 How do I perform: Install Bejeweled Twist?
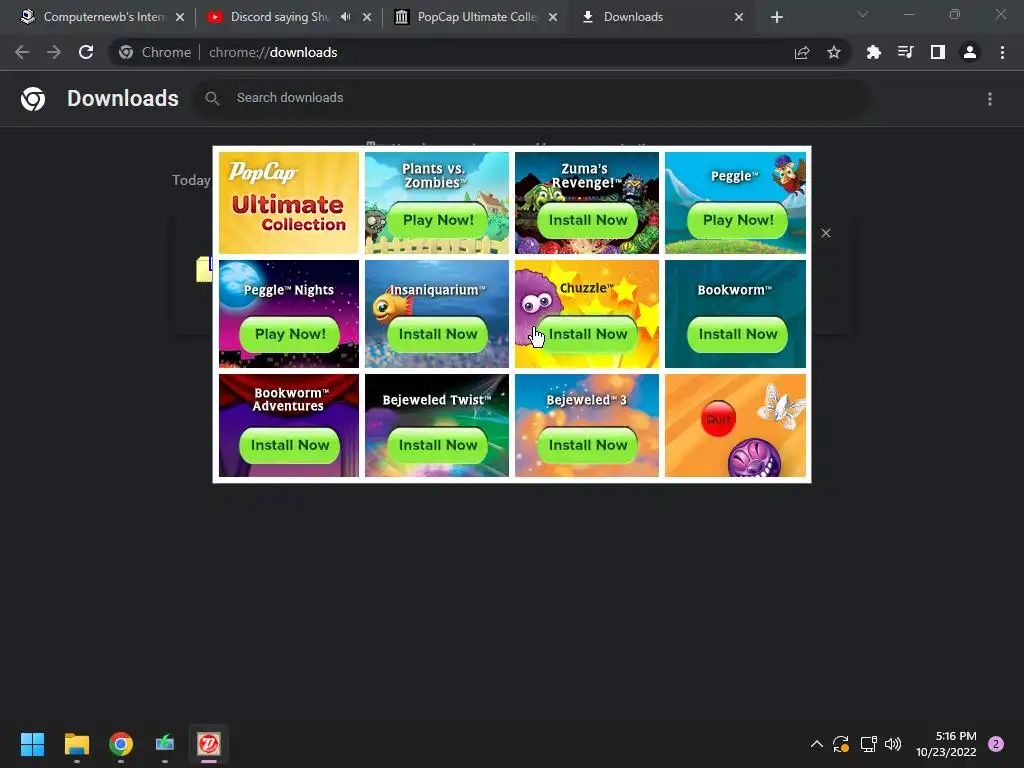click(438, 445)
